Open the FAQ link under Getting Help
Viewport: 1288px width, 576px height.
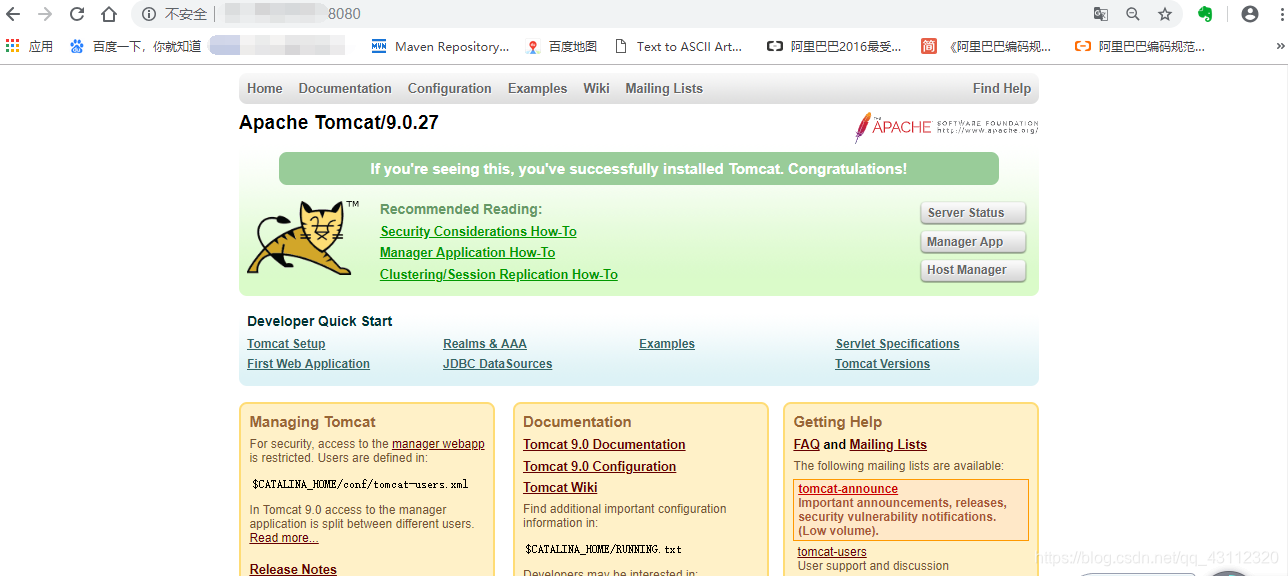tap(807, 445)
